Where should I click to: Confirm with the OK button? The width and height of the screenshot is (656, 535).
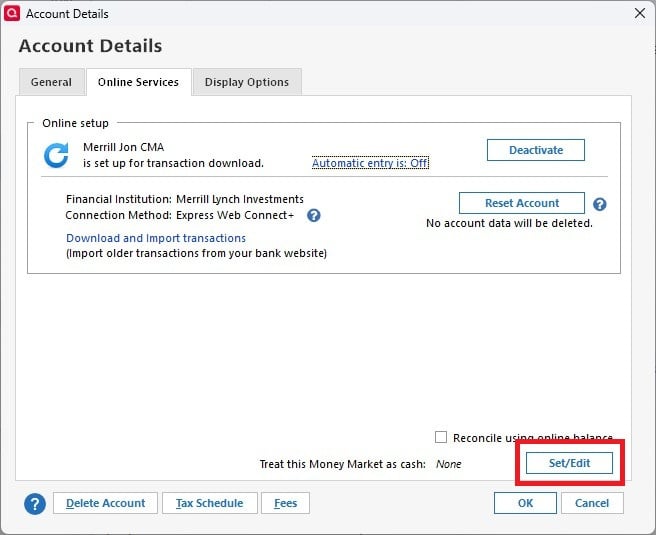coord(525,503)
